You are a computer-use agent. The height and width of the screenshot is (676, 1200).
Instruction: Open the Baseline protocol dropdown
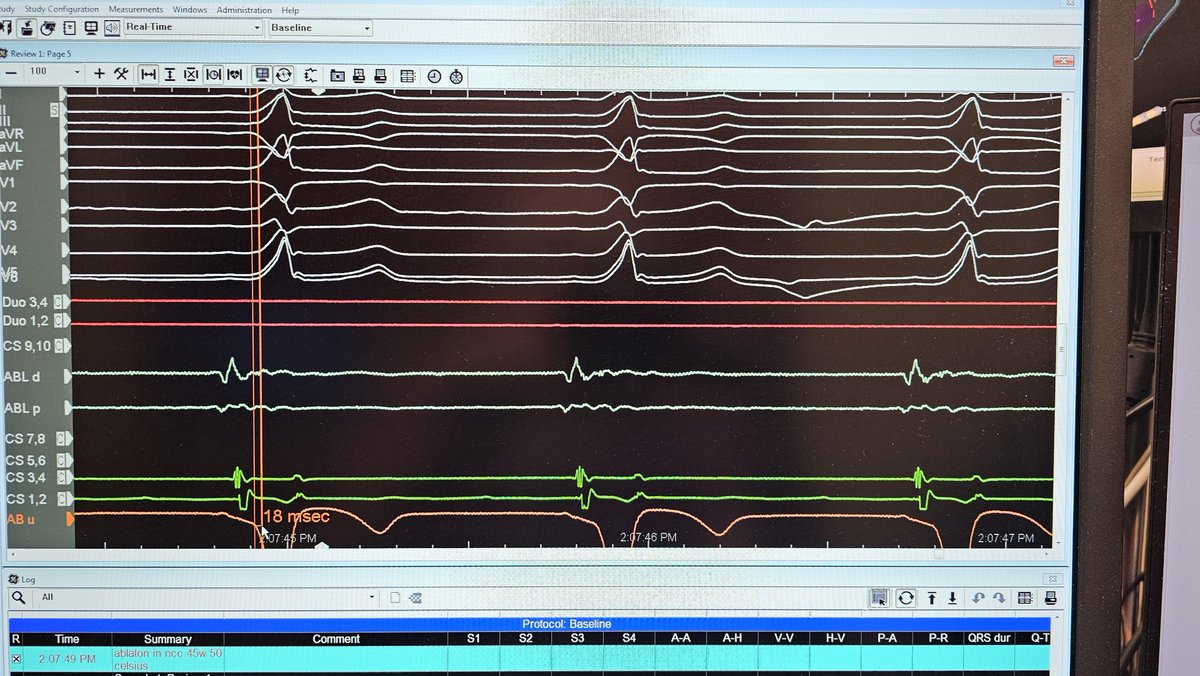(320, 28)
